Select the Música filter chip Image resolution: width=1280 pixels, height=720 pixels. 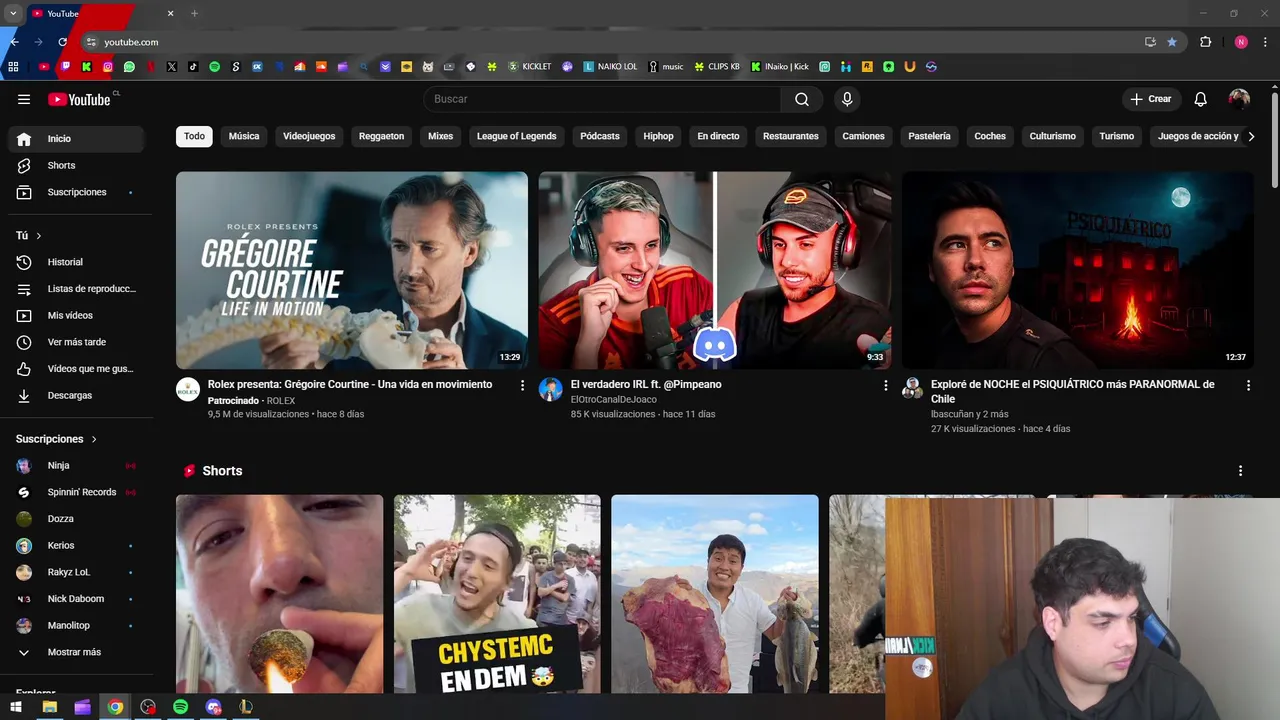point(244,136)
